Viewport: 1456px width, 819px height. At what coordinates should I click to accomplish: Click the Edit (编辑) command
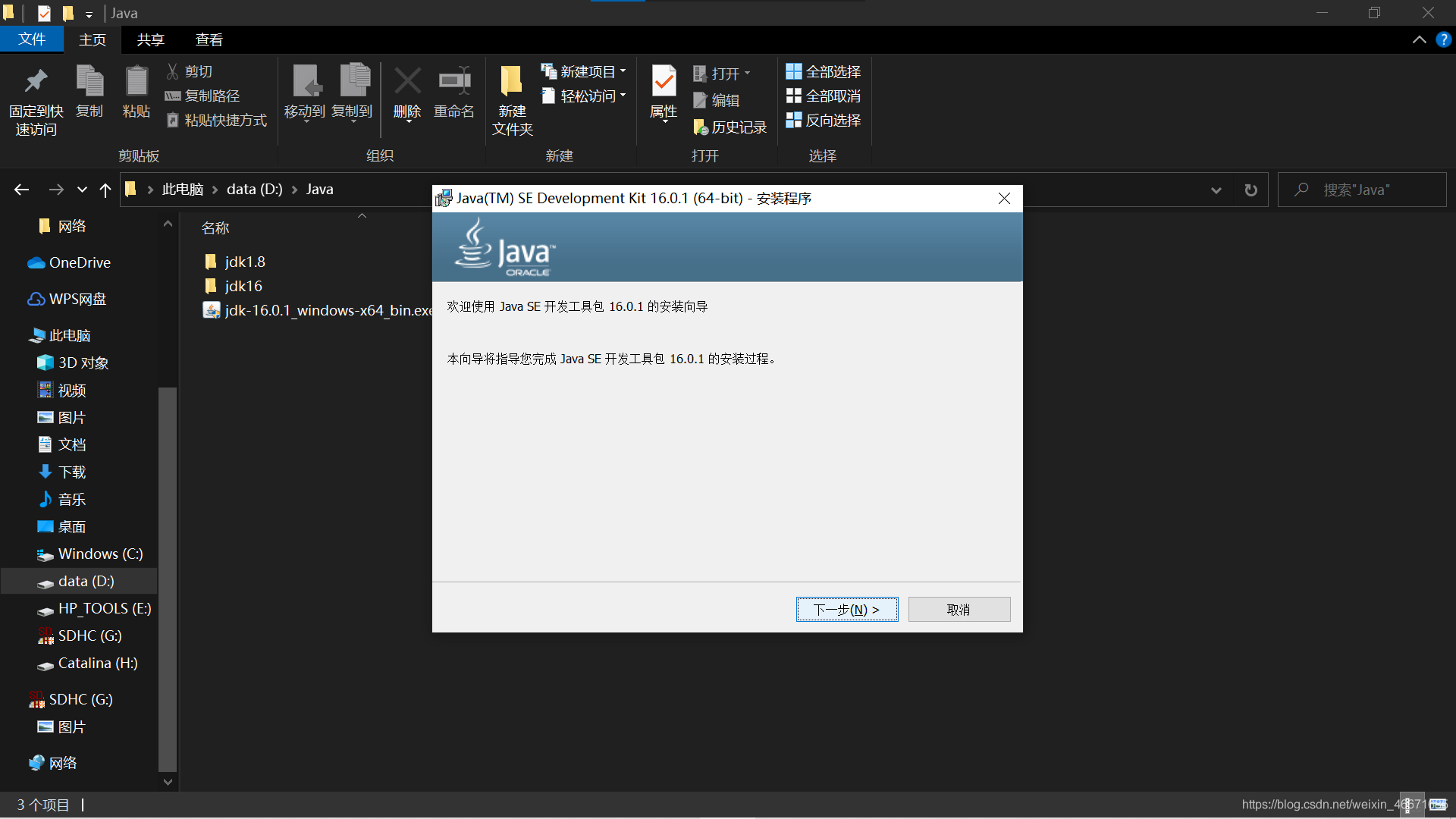click(717, 99)
